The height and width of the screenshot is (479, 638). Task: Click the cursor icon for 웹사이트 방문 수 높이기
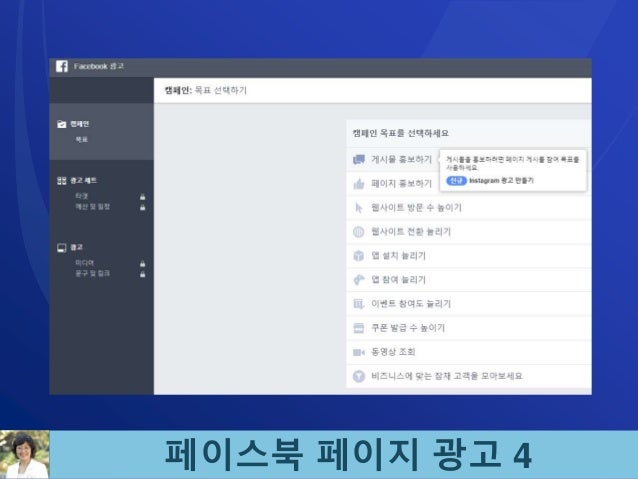[358, 208]
